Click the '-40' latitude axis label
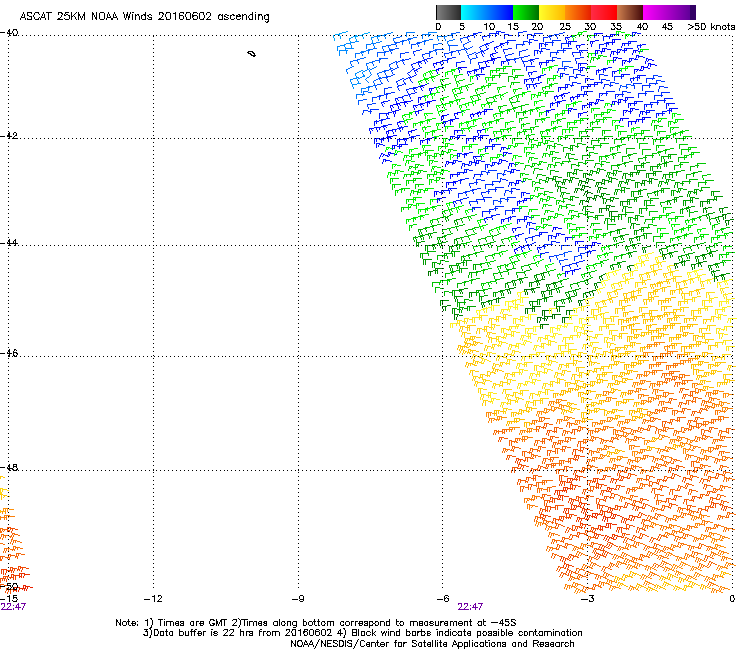Image resolution: width=740 pixels, height=650 pixels. click(10, 33)
